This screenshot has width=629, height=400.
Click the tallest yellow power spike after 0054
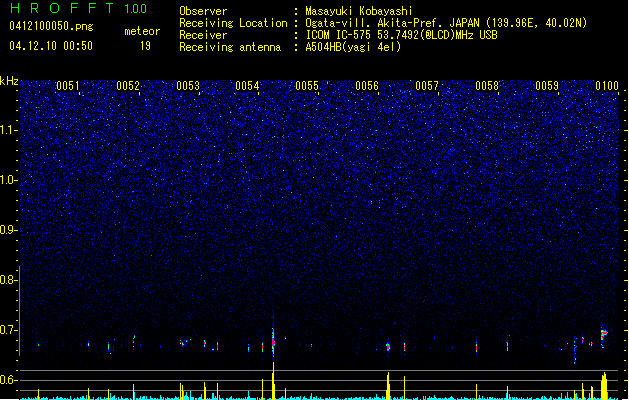point(273,380)
